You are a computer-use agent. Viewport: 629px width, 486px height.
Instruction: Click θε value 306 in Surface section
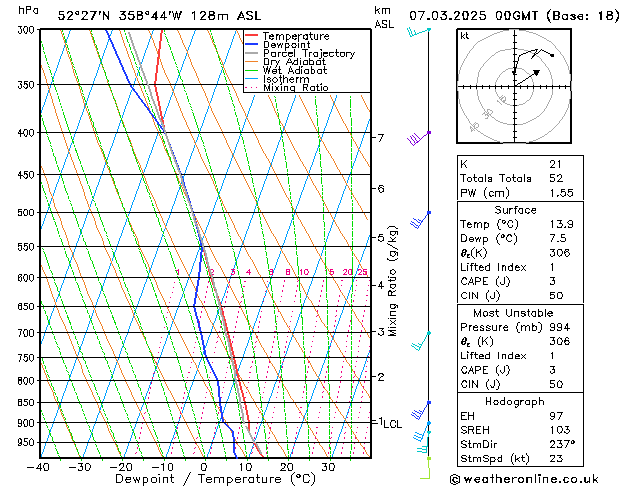click(560, 253)
